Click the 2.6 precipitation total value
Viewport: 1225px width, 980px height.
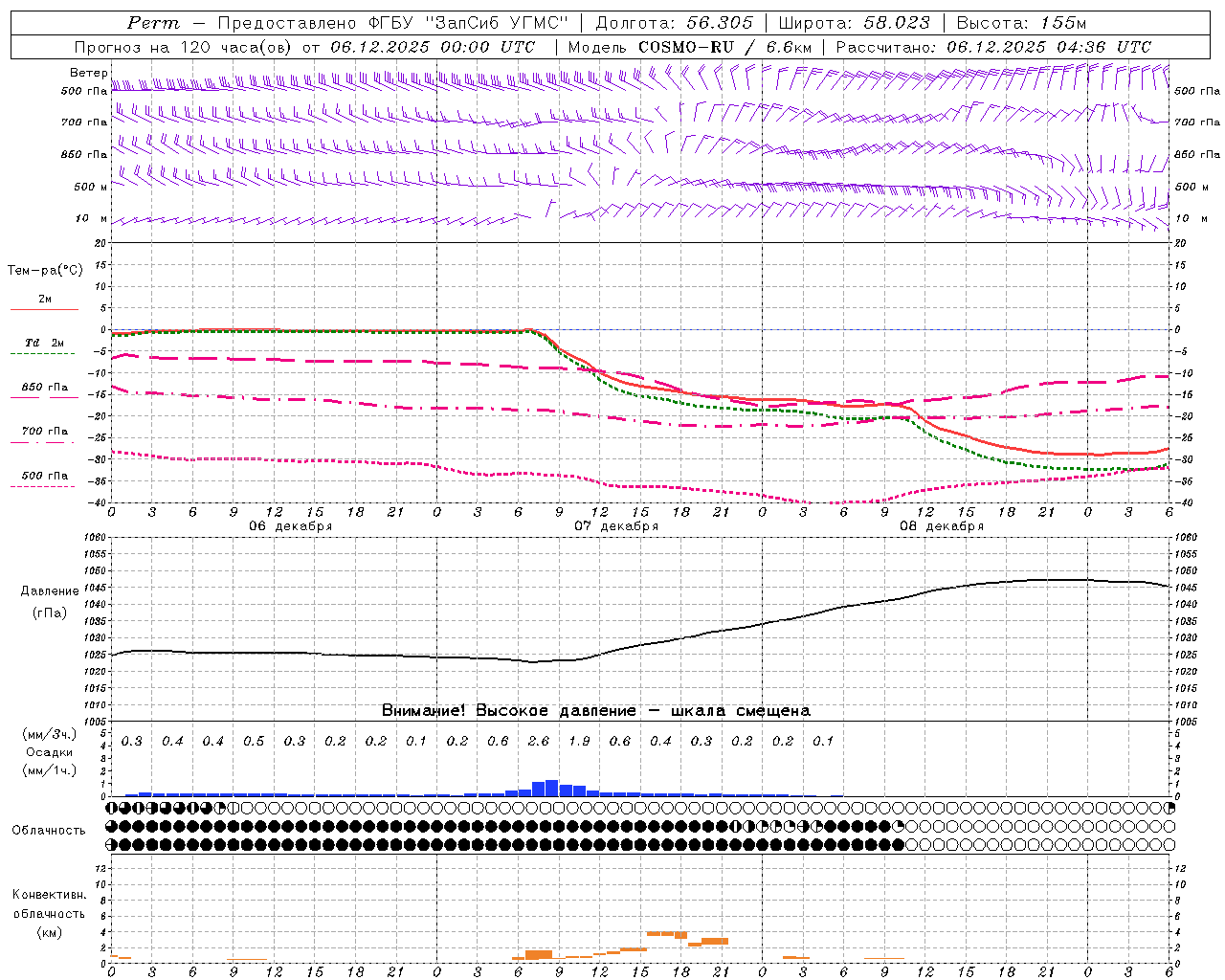(x=539, y=742)
